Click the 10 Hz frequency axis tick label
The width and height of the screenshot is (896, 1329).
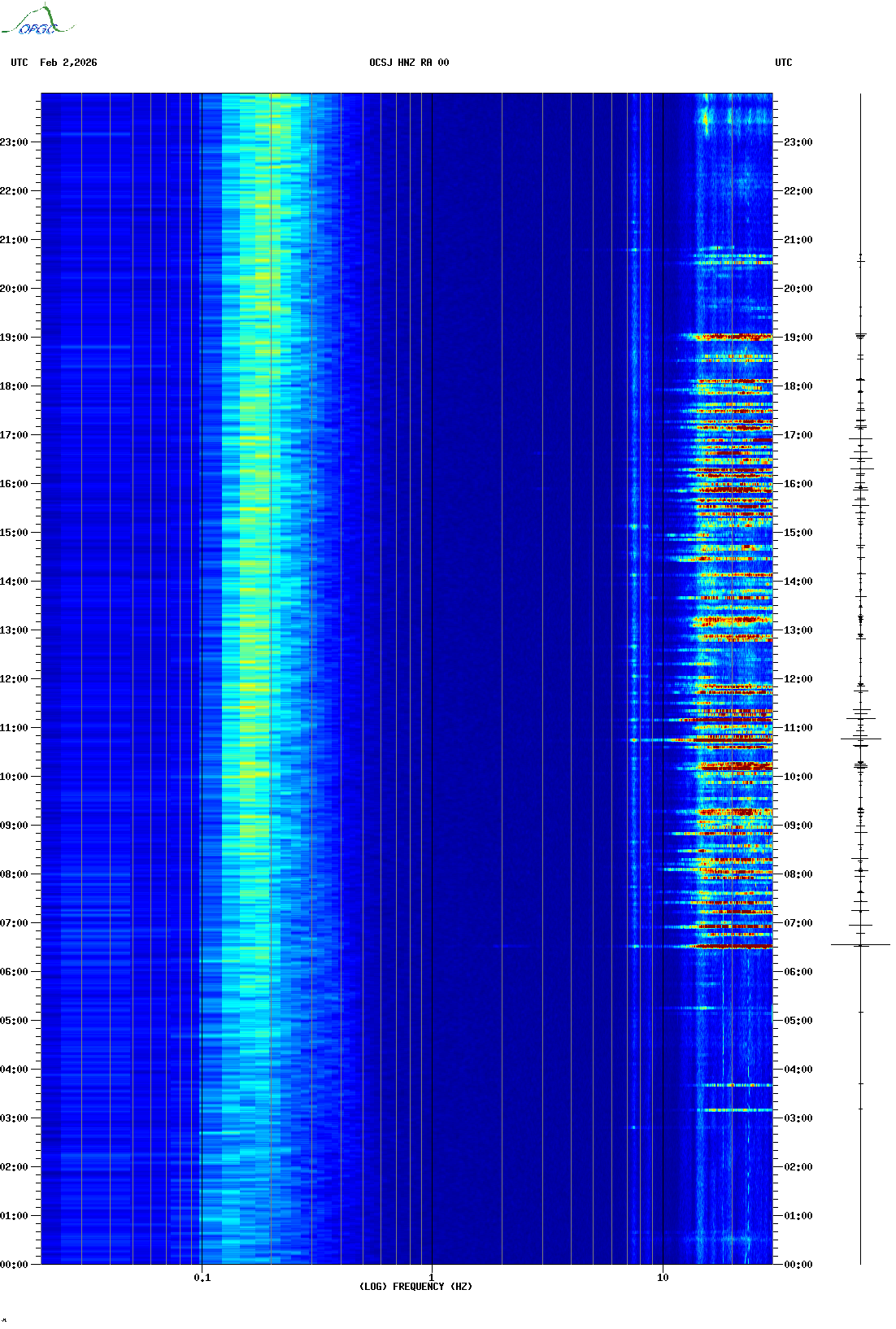point(663,1277)
